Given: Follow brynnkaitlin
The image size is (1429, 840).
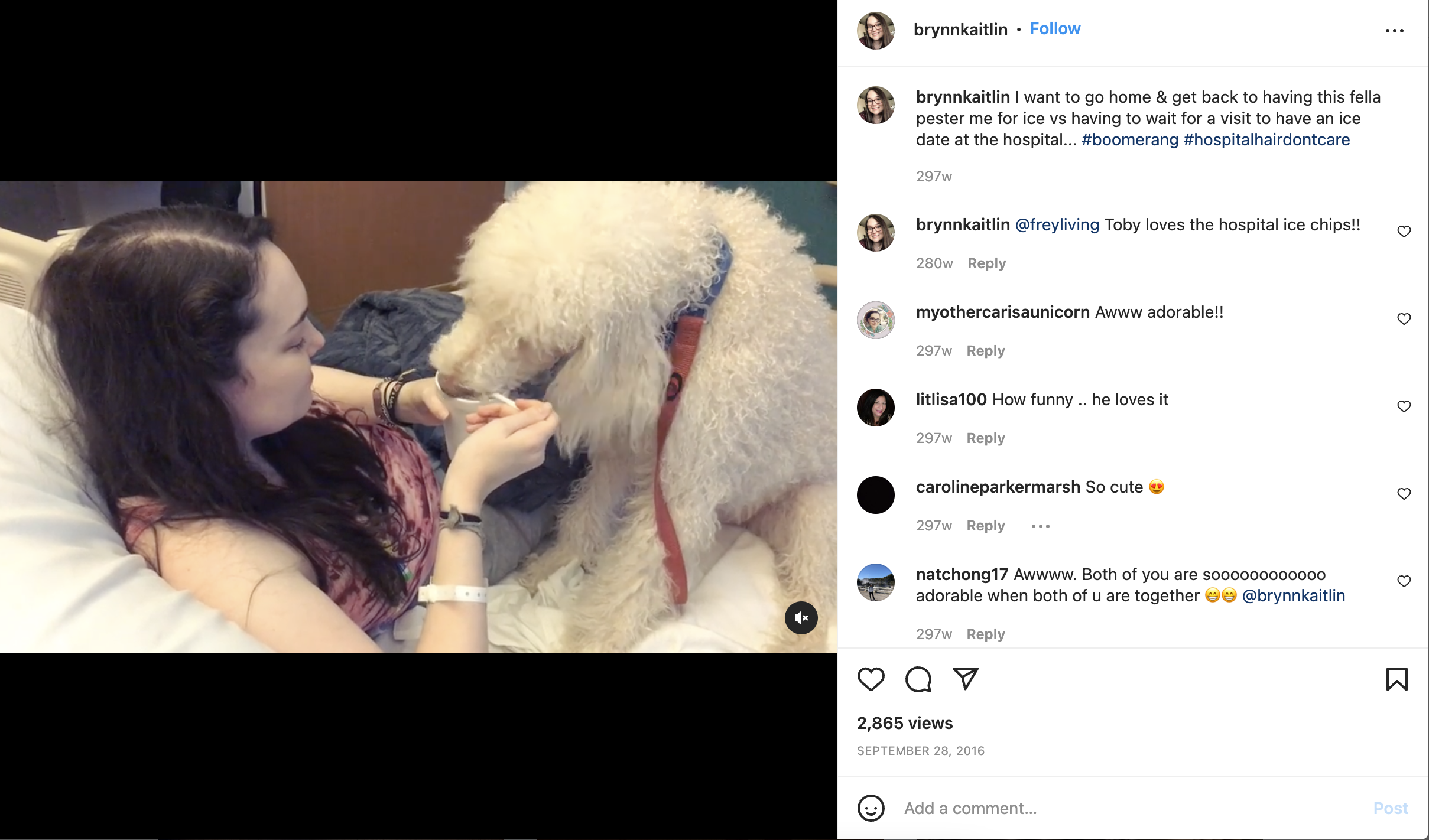Looking at the screenshot, I should (x=1055, y=29).
